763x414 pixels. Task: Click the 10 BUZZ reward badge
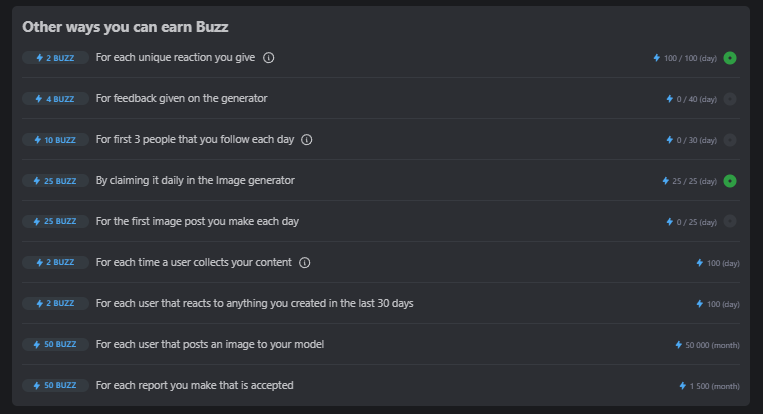55,140
